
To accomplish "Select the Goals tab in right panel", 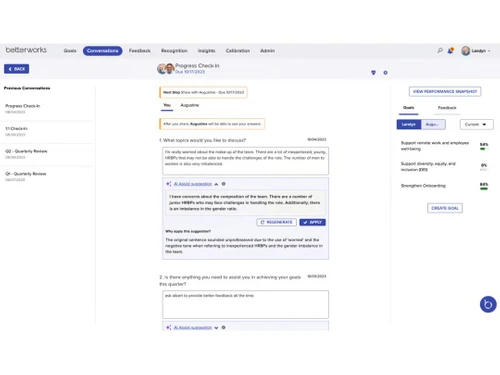I will tap(409, 108).
